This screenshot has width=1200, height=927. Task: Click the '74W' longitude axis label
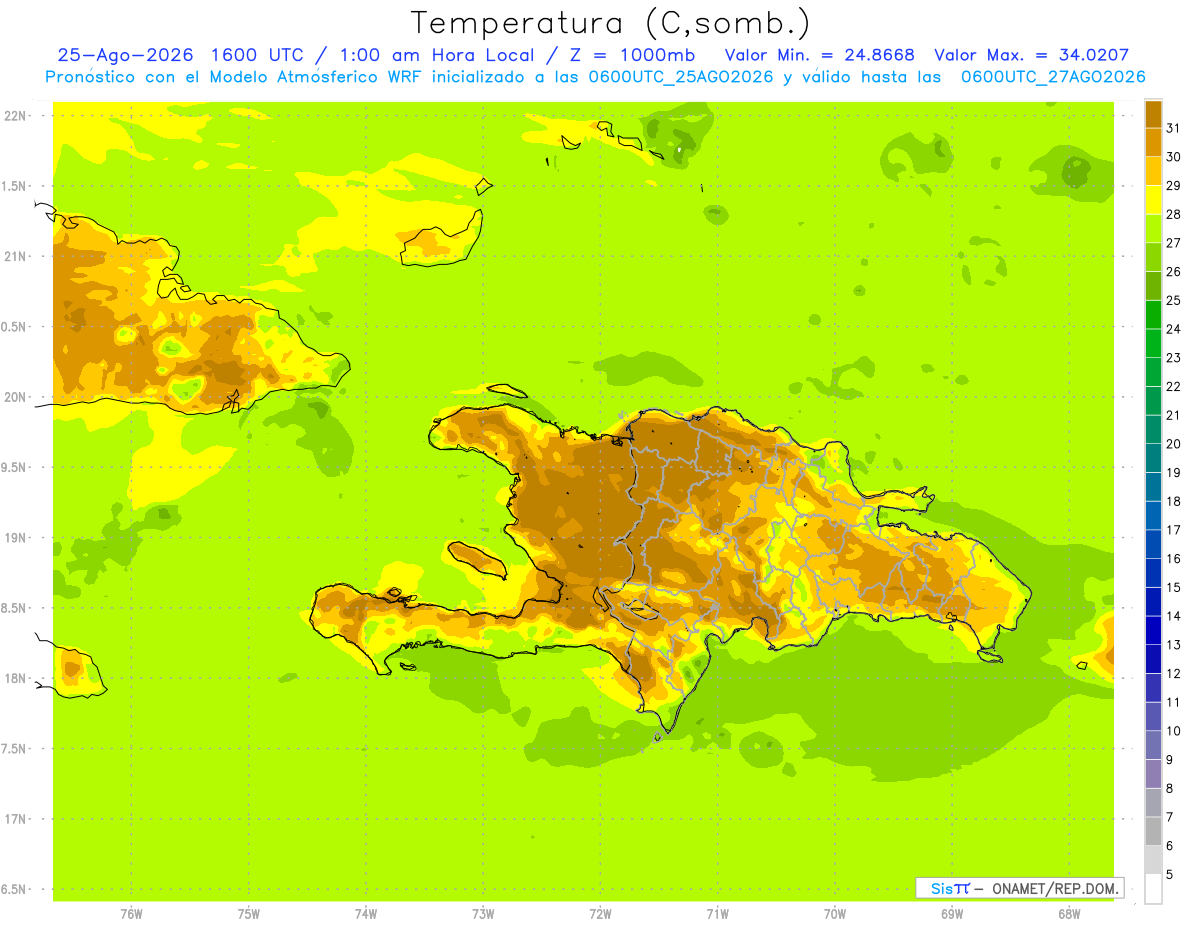coord(366,914)
